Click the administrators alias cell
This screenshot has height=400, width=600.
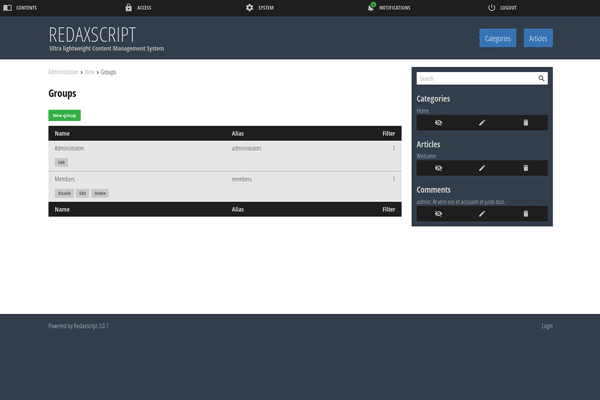pos(246,148)
